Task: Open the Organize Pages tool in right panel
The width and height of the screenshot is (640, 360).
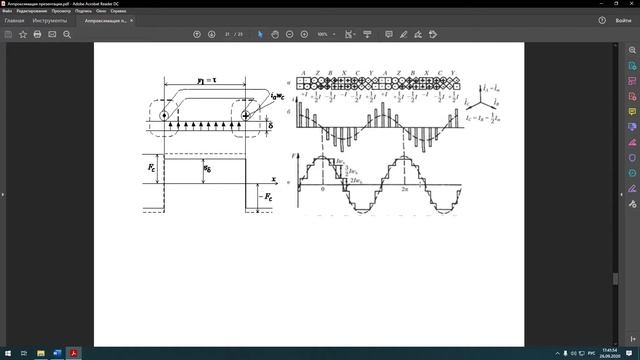Action: click(632, 81)
